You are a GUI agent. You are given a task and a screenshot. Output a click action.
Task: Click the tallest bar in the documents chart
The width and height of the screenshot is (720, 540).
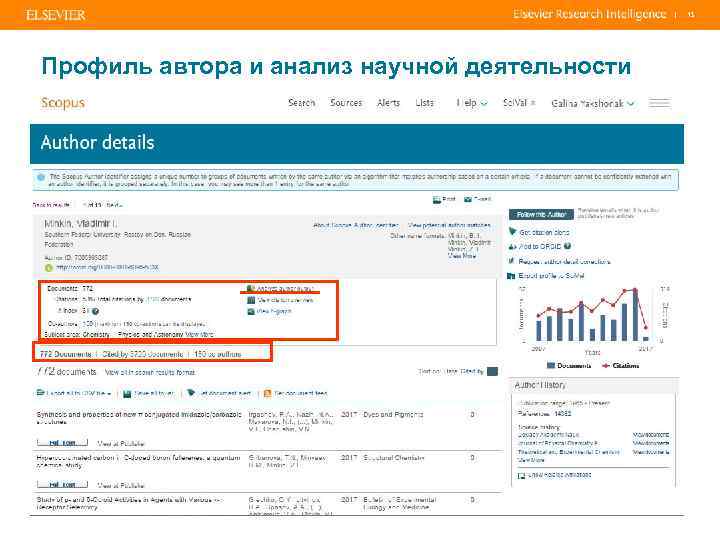[x=635, y=315]
